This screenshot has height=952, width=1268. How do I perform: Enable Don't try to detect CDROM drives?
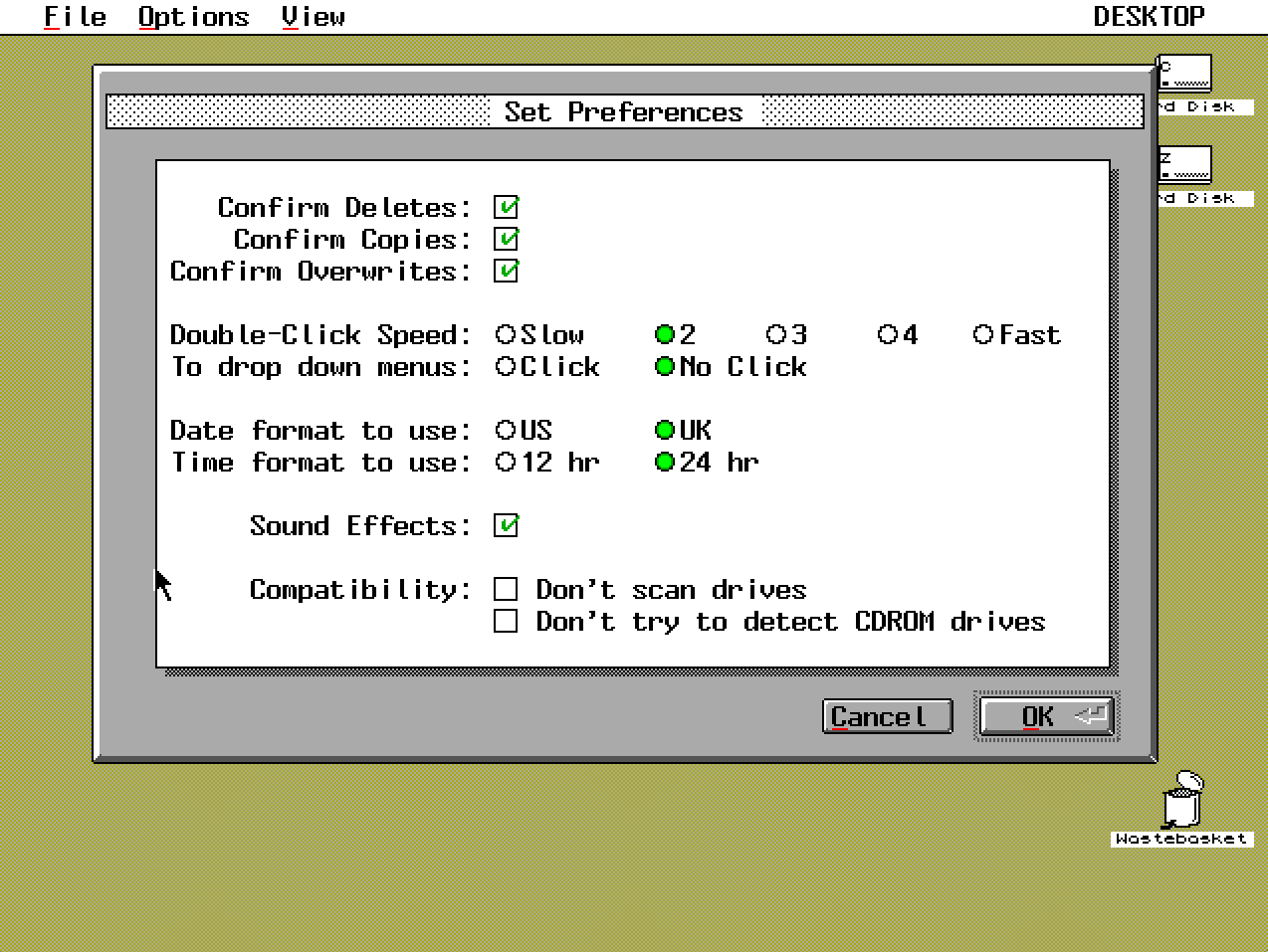click(506, 621)
